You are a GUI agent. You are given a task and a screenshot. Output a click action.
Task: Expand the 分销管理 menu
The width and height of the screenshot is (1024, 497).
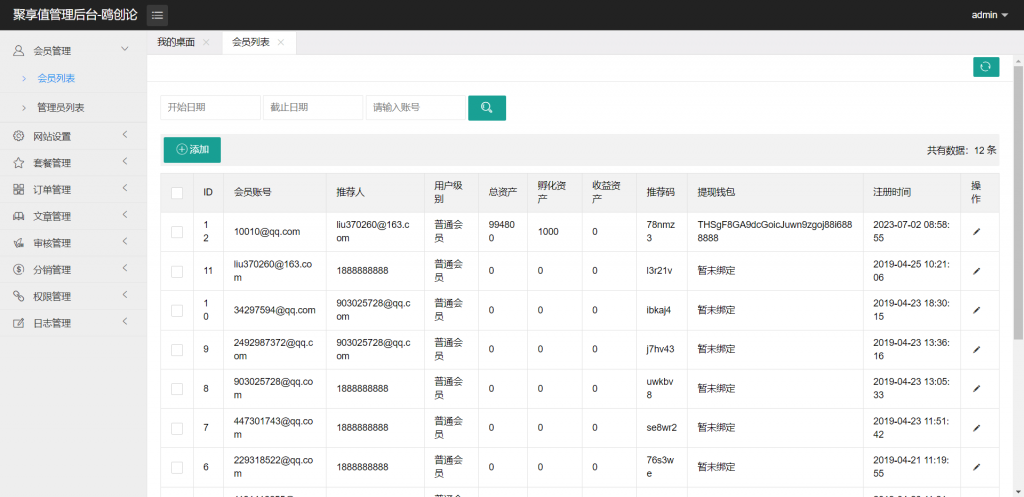coord(125,268)
